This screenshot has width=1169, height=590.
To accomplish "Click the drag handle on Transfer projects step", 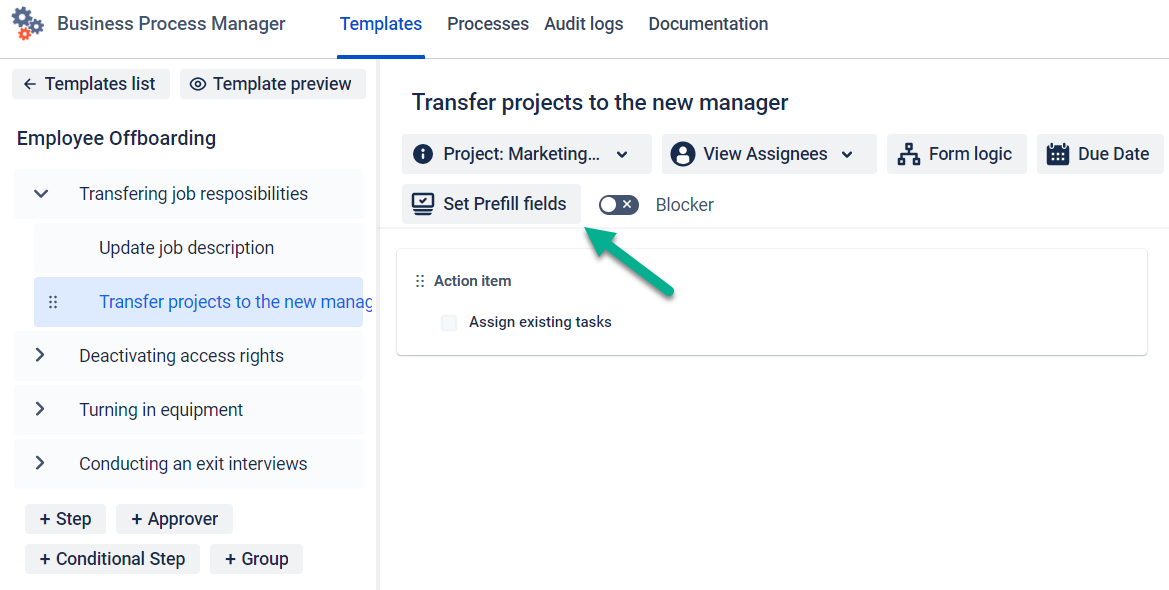I will click(x=53, y=302).
